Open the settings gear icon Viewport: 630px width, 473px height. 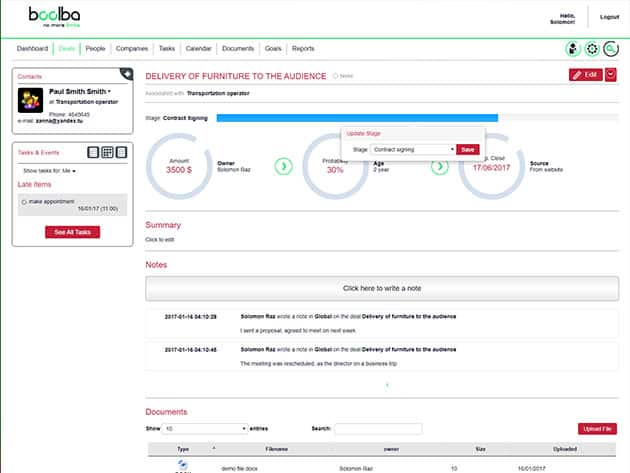point(591,48)
